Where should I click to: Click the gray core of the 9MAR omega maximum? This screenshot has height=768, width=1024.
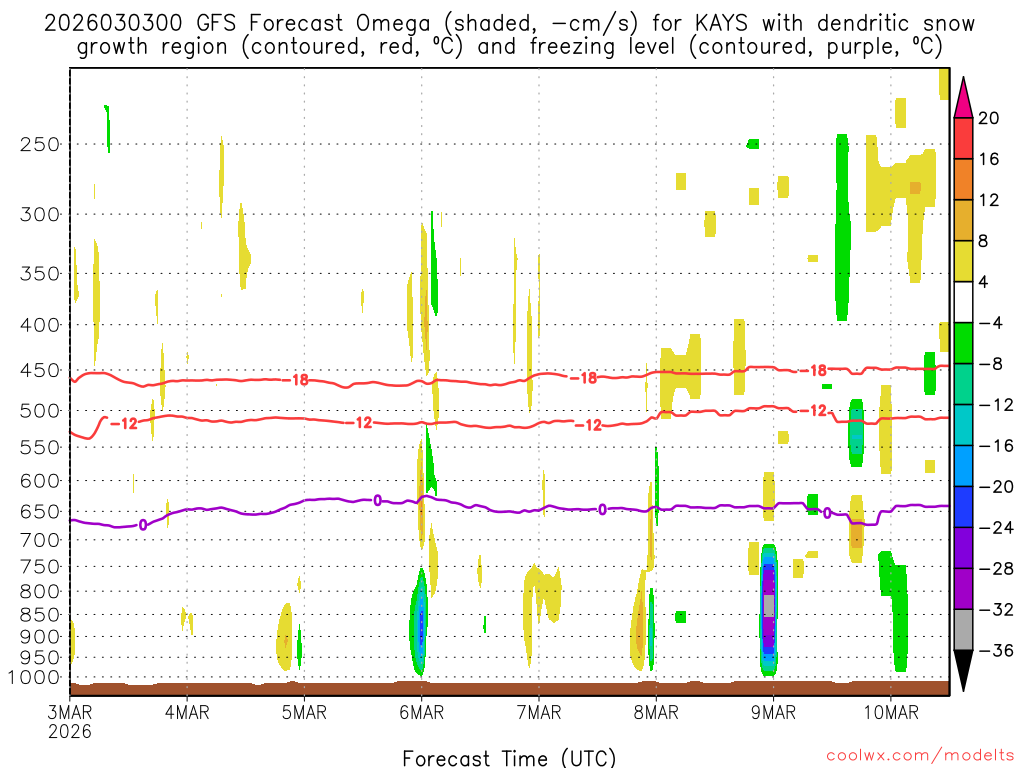pos(769,606)
